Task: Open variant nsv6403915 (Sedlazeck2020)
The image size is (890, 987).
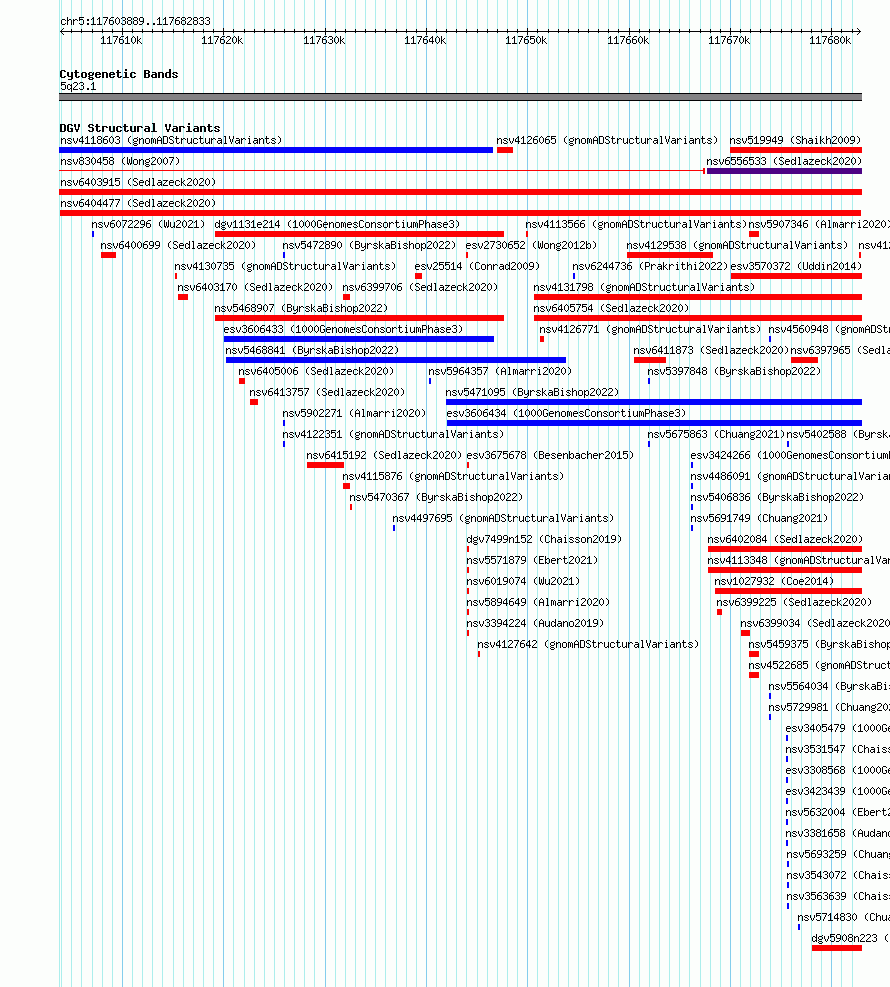Action: (x=138, y=183)
